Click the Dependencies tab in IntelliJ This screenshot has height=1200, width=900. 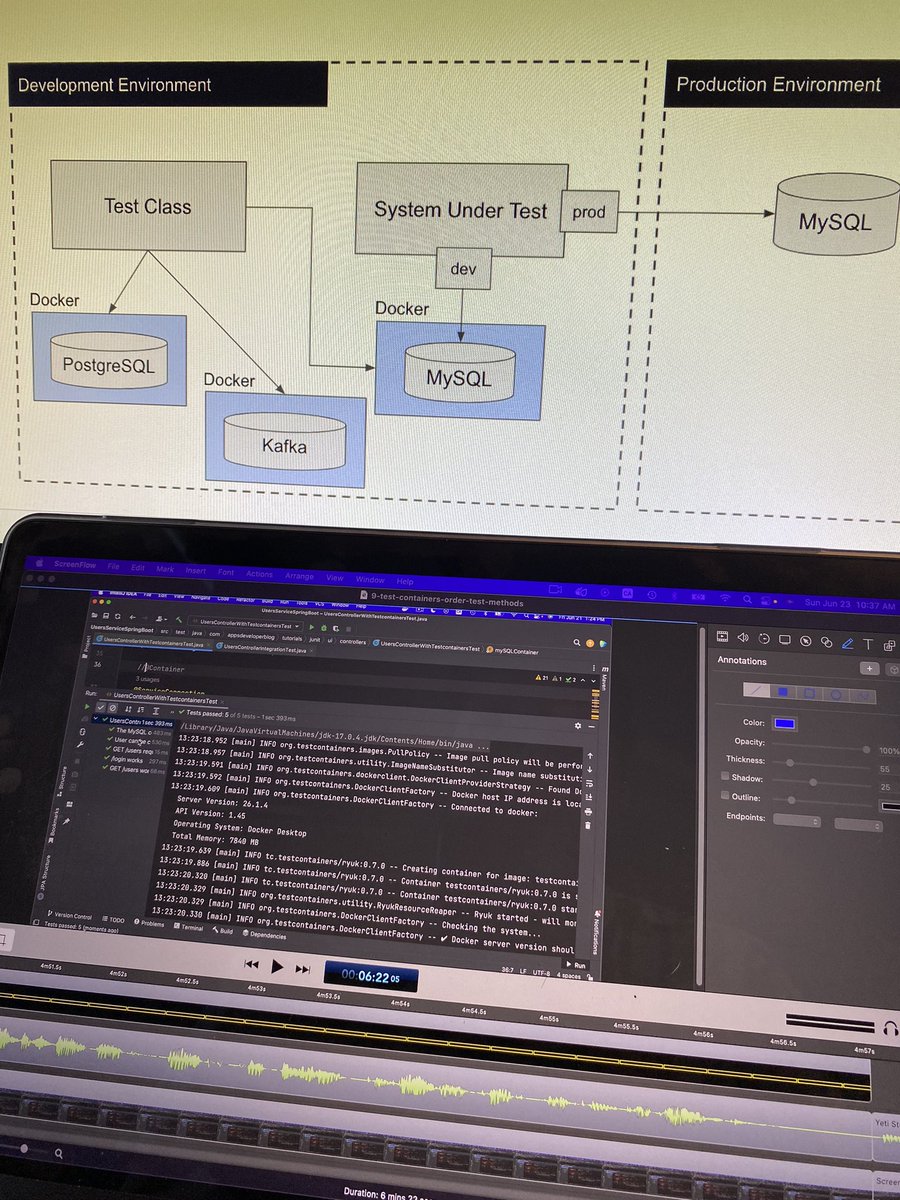(265, 936)
